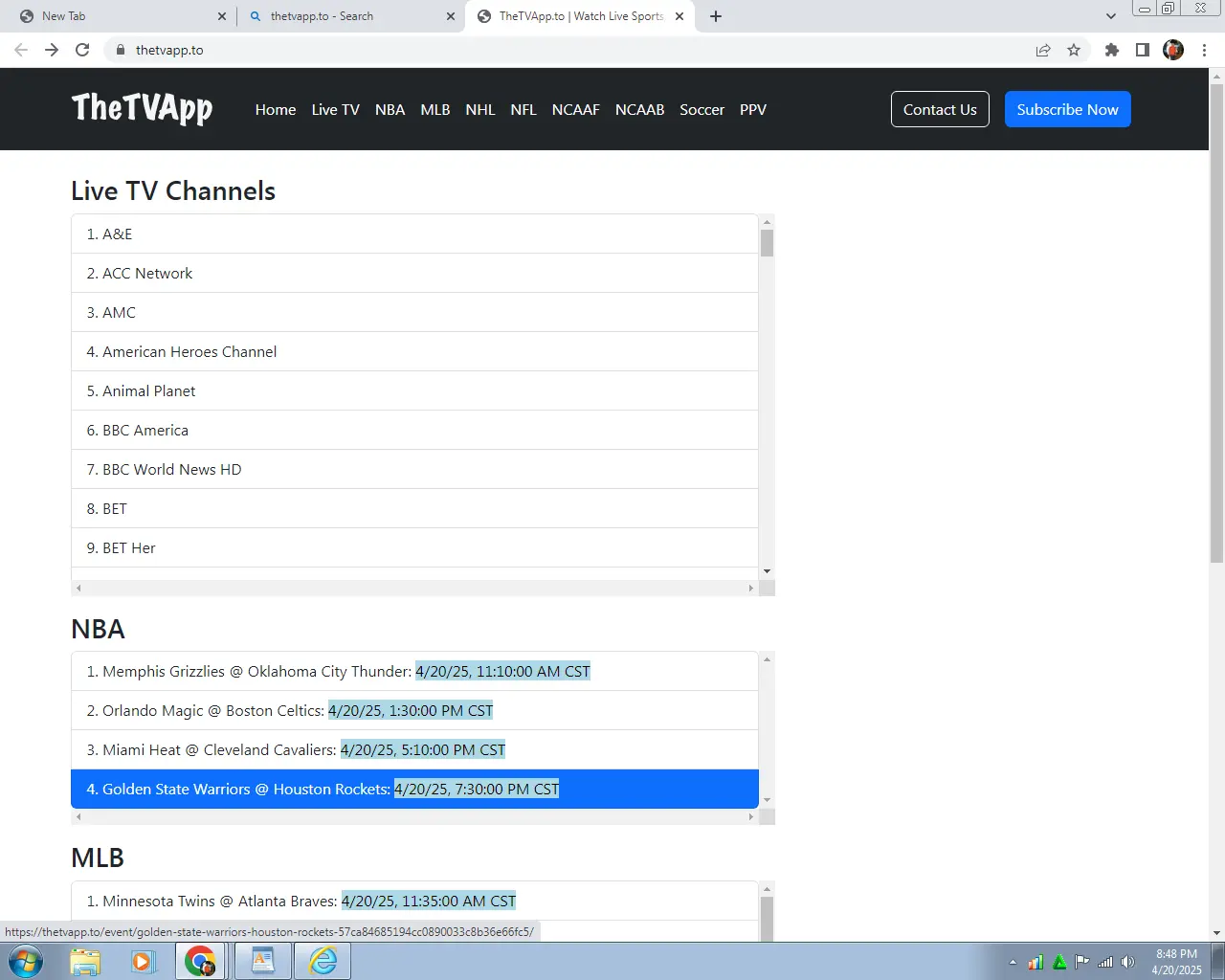1225x980 pixels.
Task: Go back with the browser back arrow
Action: pyautogui.click(x=21, y=50)
